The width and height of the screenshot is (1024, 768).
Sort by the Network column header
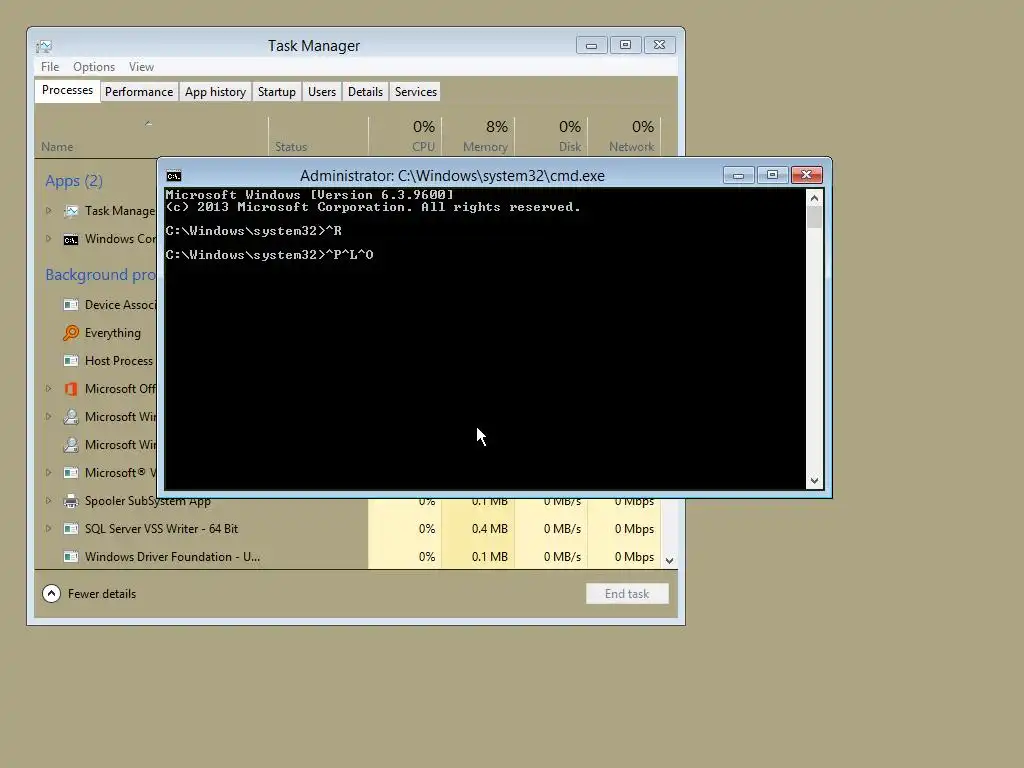(x=625, y=137)
